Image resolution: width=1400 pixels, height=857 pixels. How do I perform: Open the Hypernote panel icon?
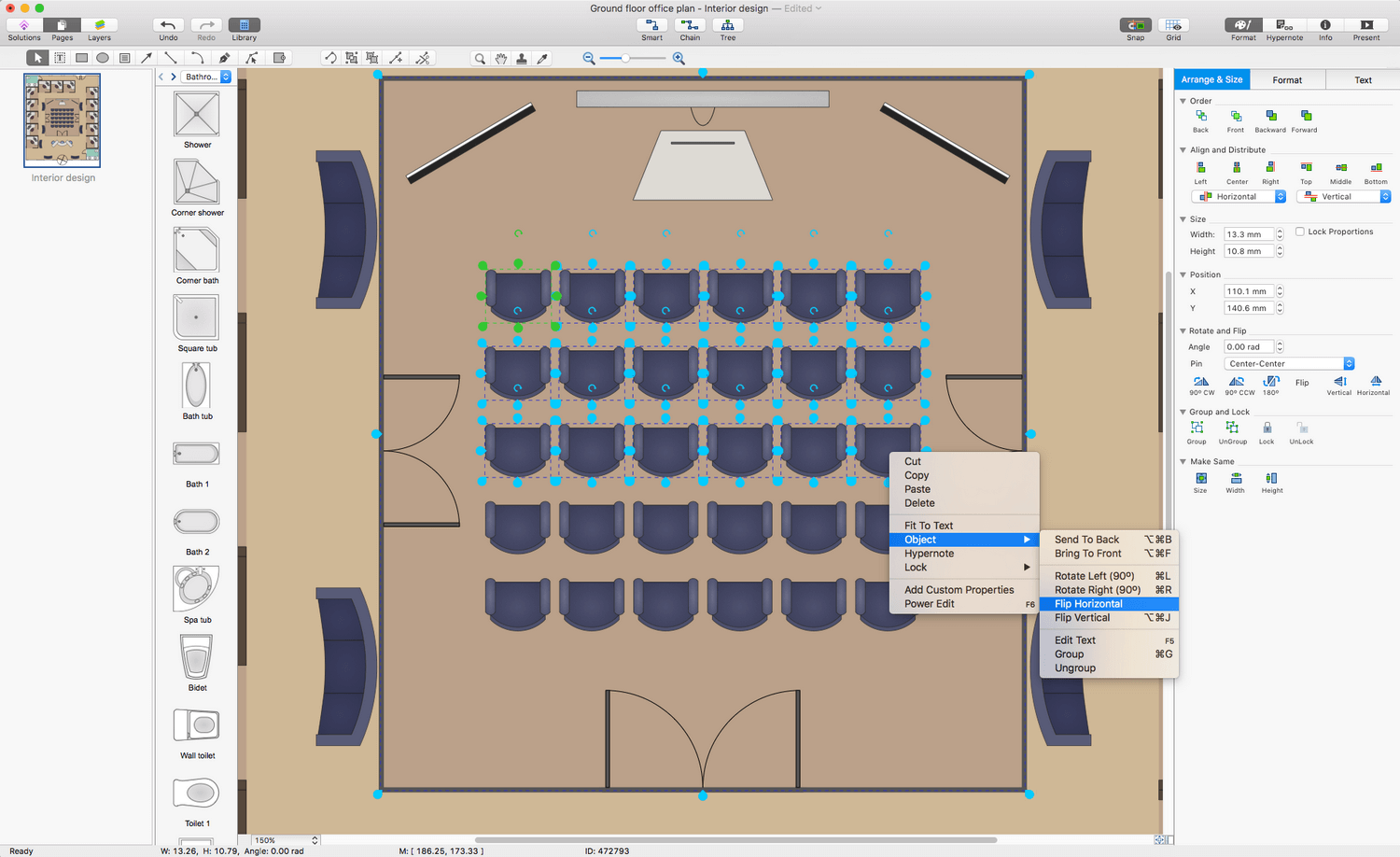[1284, 25]
